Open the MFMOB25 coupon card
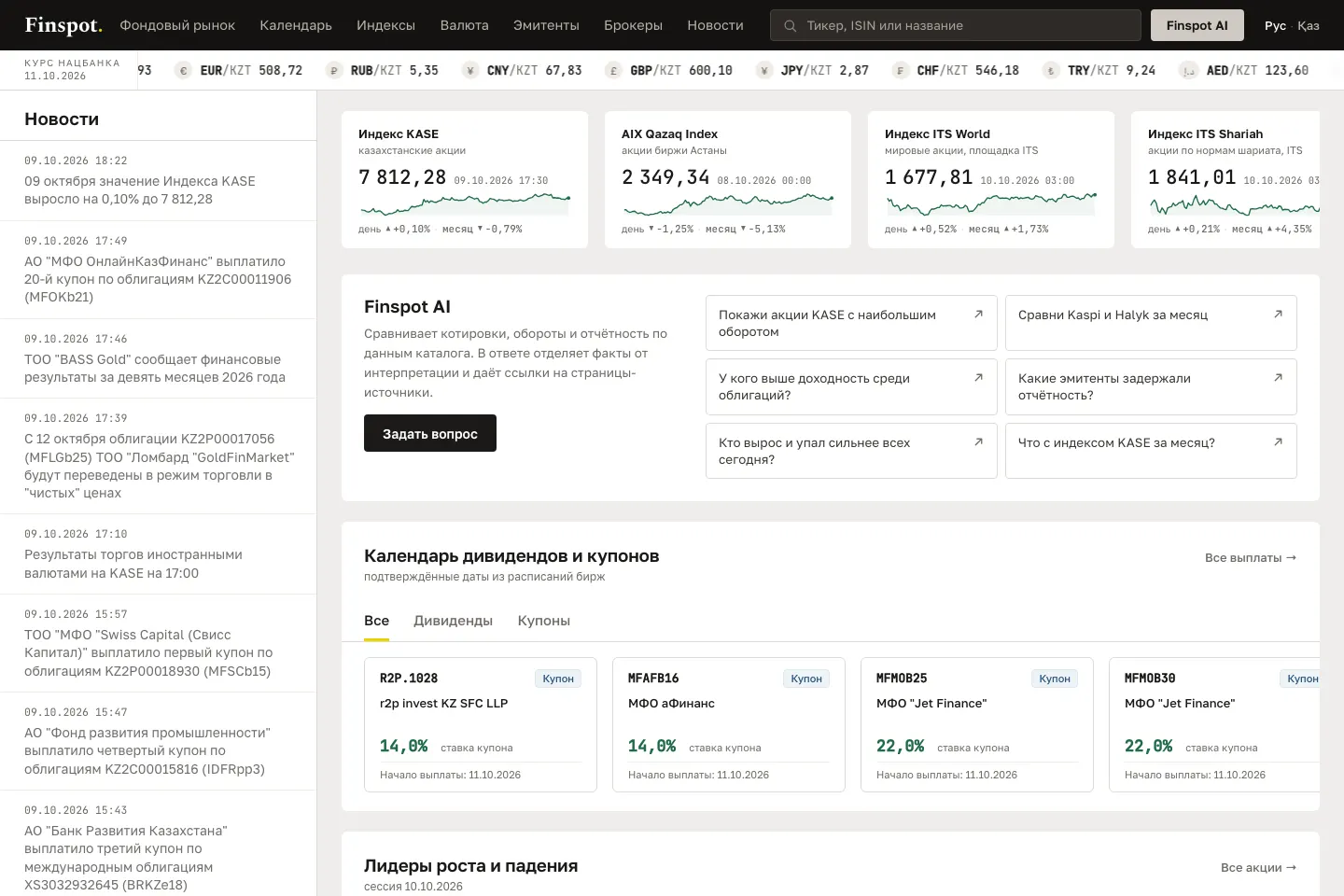The height and width of the screenshot is (896, 1344). pyautogui.click(x=977, y=724)
